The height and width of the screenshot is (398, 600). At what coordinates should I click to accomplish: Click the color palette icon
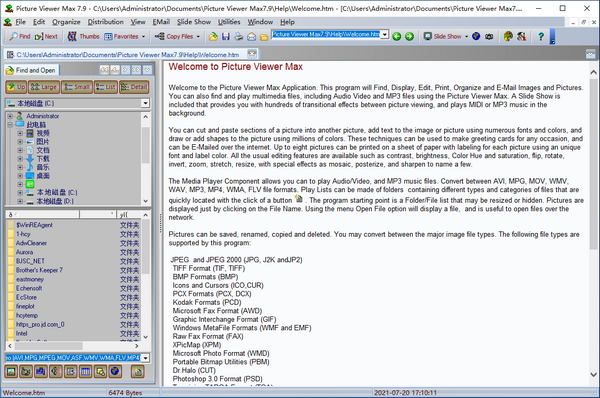click(x=508, y=37)
